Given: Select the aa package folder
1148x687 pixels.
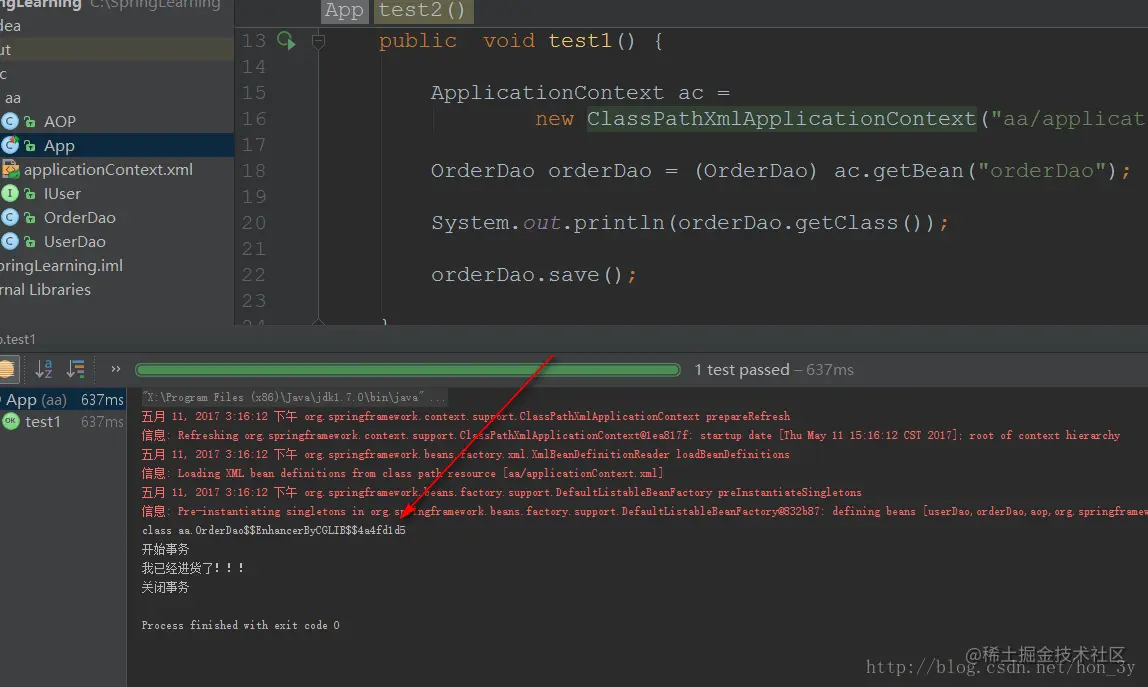Looking at the screenshot, I should [x=13, y=98].
